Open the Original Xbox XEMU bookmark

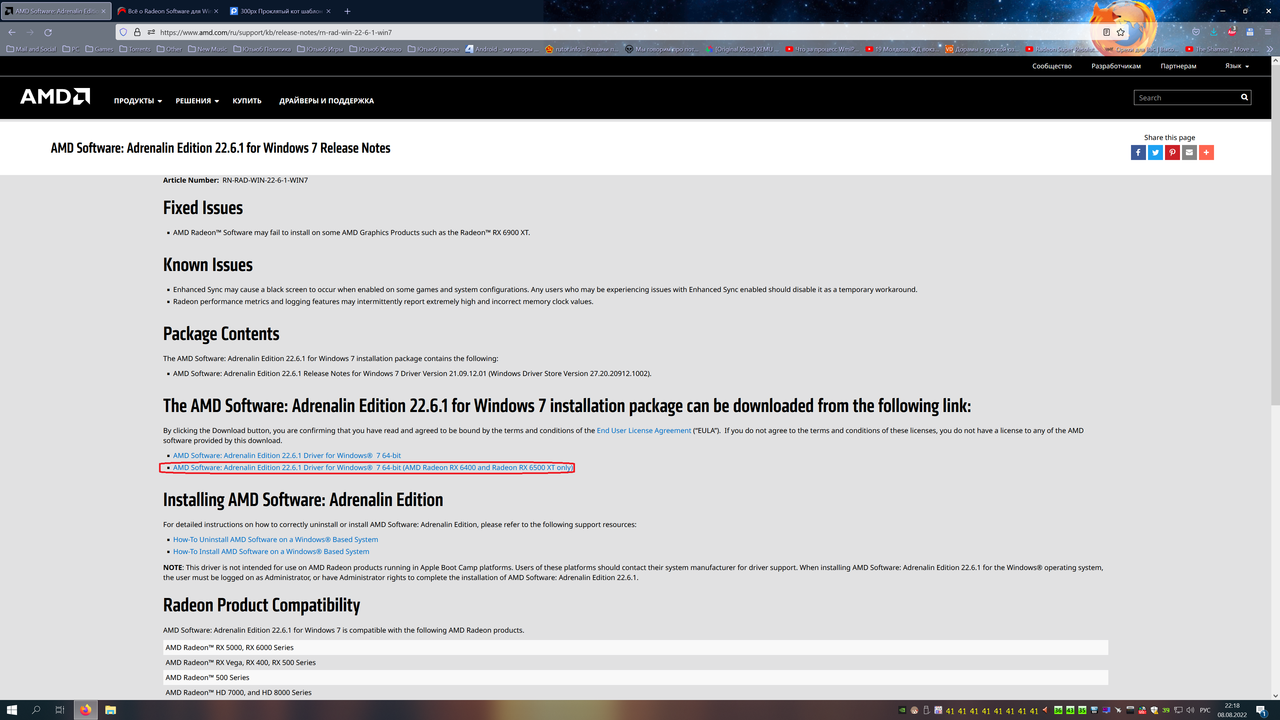pos(741,48)
